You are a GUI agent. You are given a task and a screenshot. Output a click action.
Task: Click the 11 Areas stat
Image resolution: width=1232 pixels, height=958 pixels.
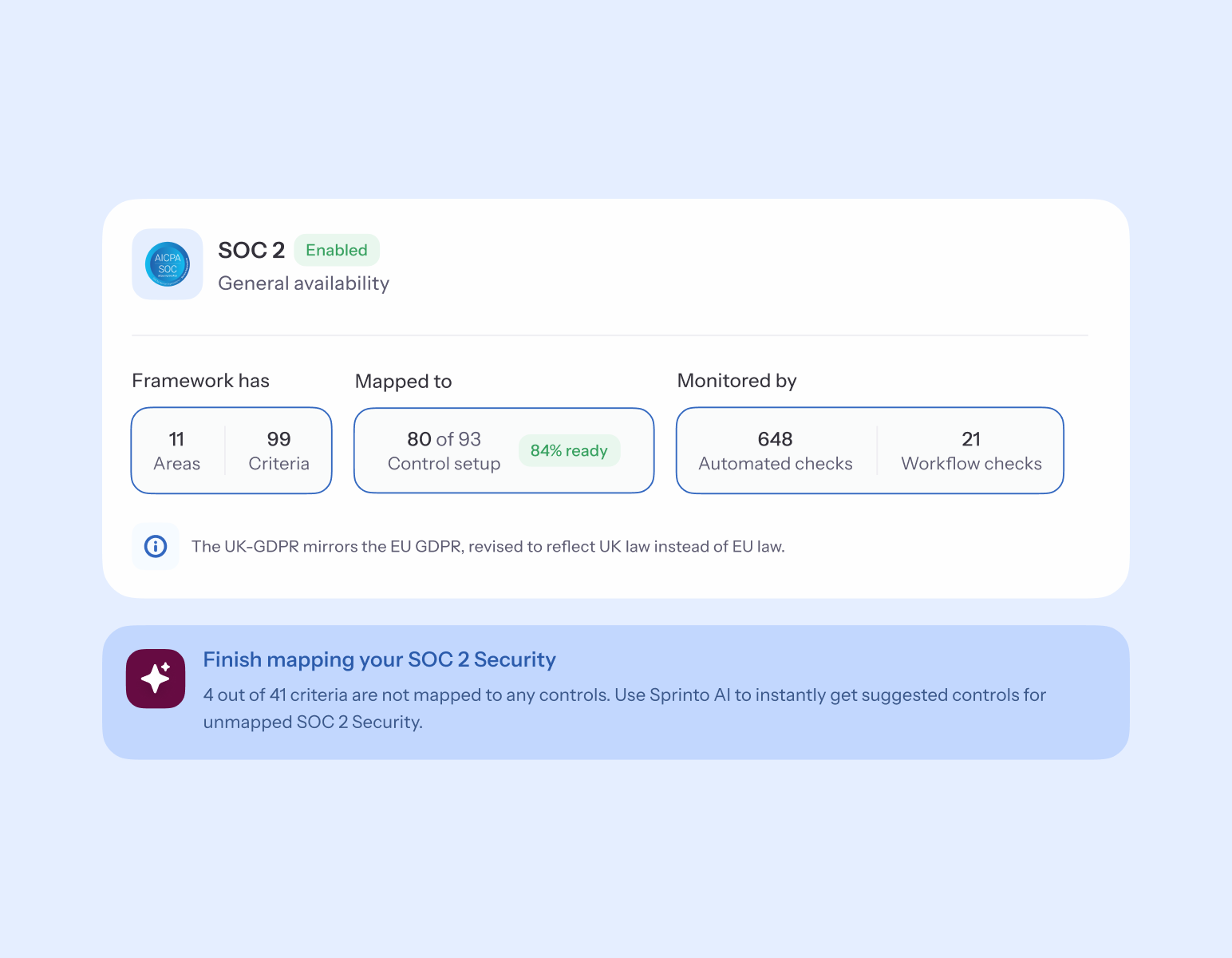176,450
